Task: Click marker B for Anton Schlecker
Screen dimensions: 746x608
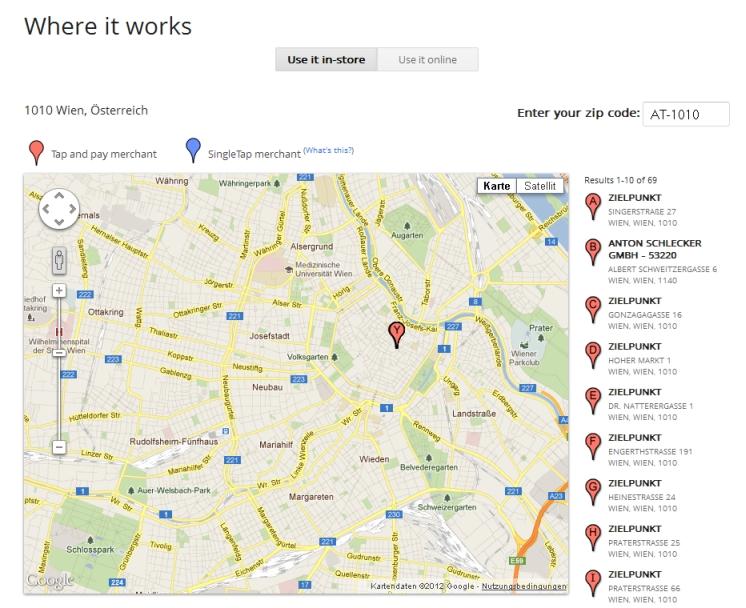Action: 592,252
